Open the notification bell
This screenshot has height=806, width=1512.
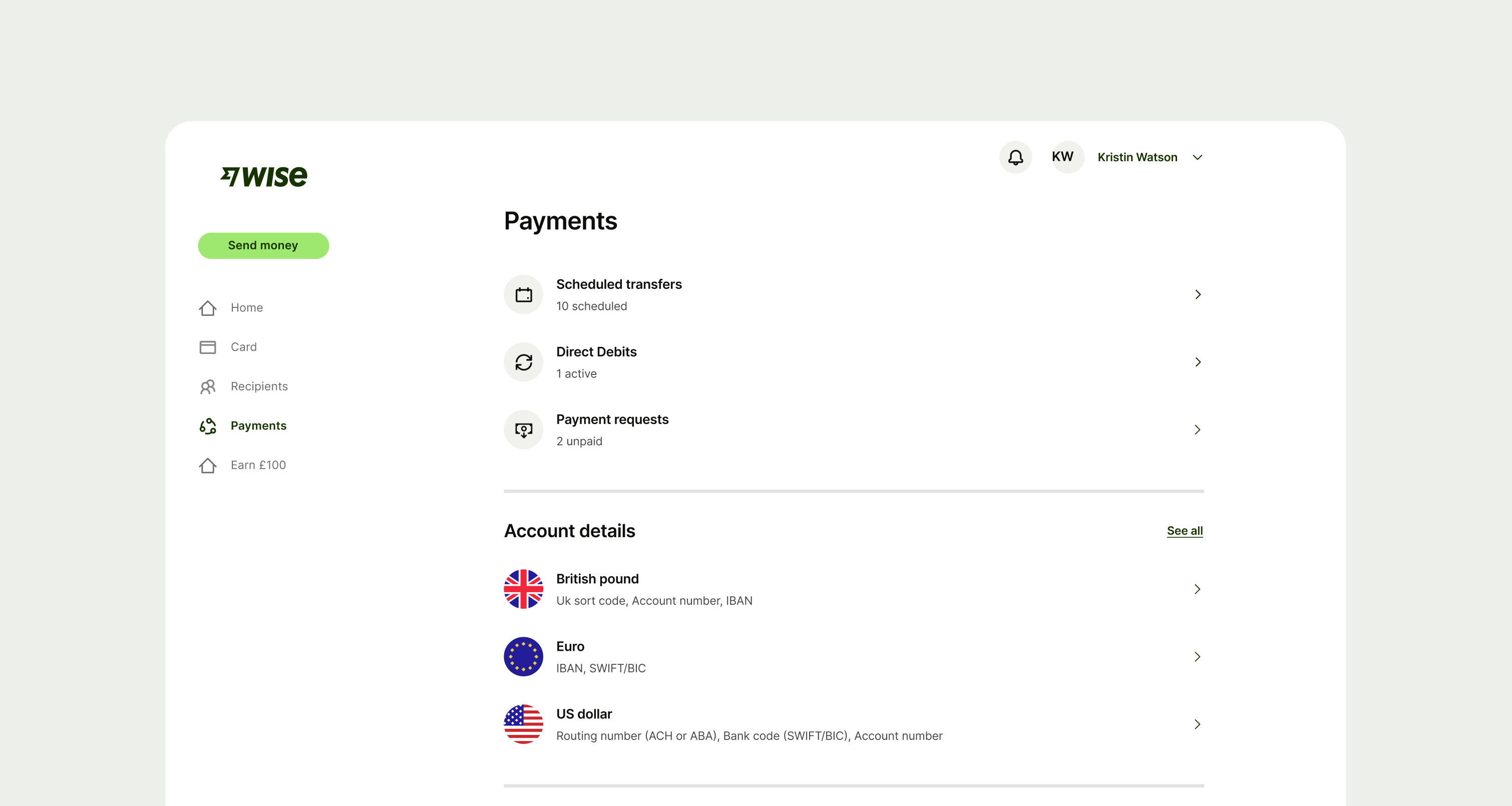pos(1015,157)
